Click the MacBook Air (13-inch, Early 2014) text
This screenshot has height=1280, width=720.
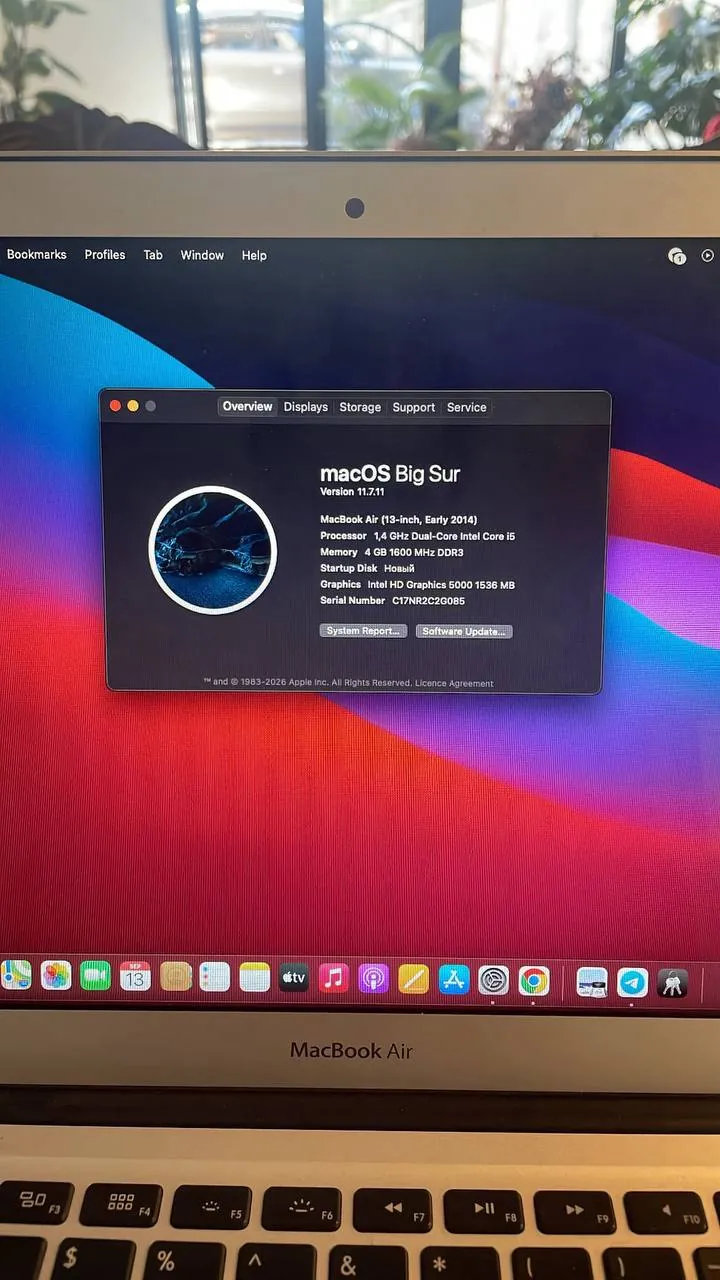tap(398, 520)
